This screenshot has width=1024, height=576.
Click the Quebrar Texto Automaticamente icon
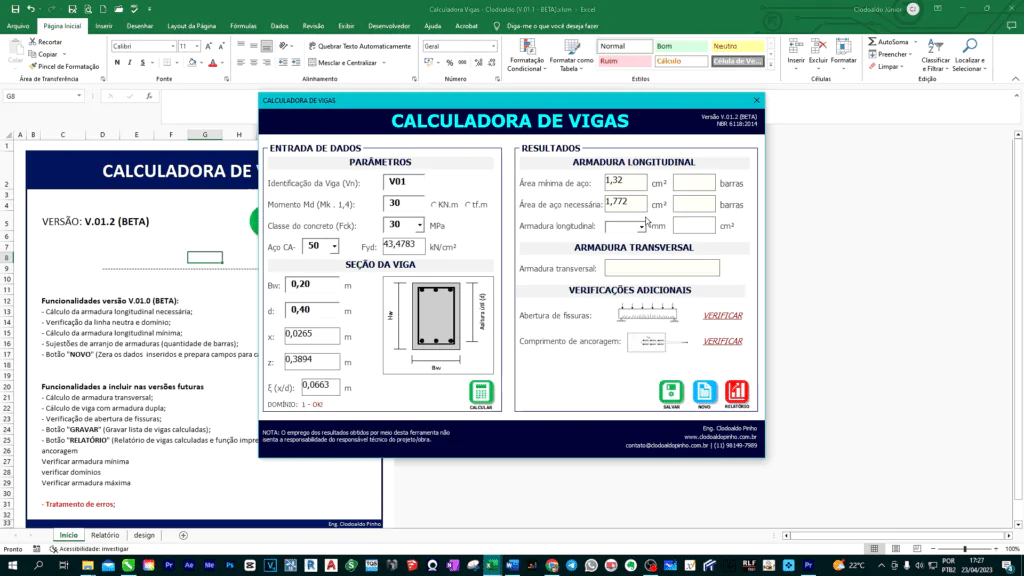[312, 46]
